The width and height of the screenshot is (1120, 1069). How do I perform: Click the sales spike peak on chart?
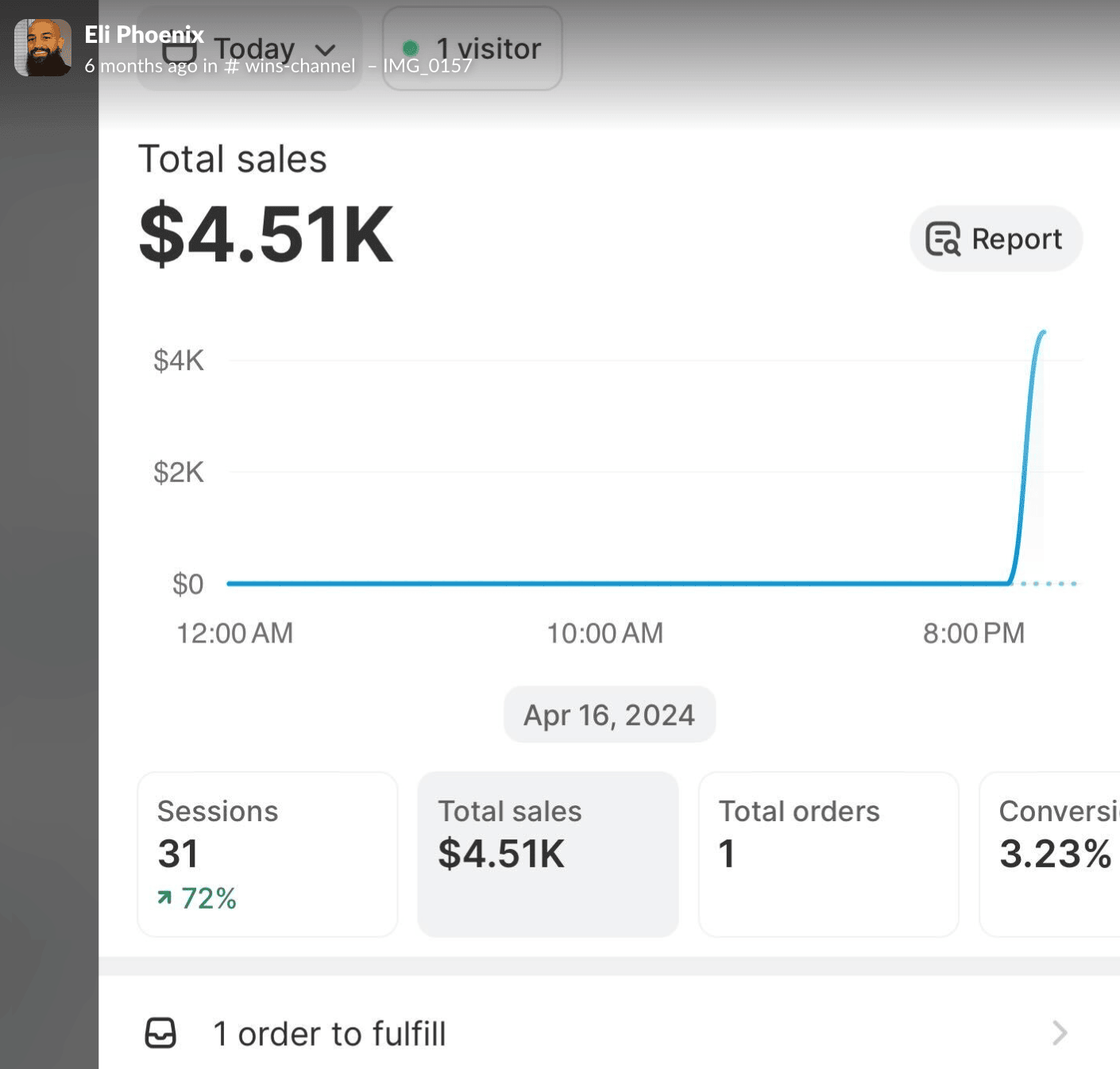1042,333
